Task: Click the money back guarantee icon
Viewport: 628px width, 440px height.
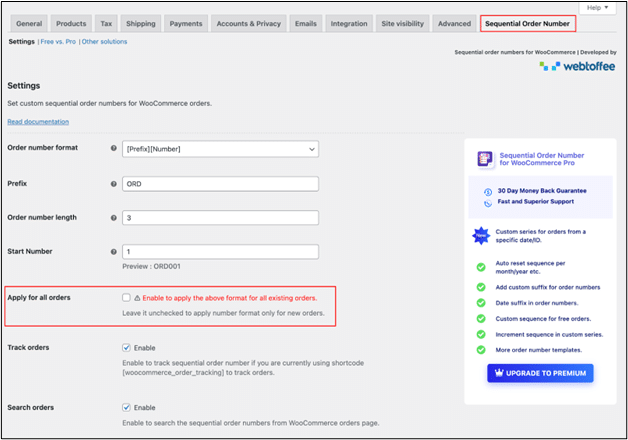Action: tap(488, 192)
